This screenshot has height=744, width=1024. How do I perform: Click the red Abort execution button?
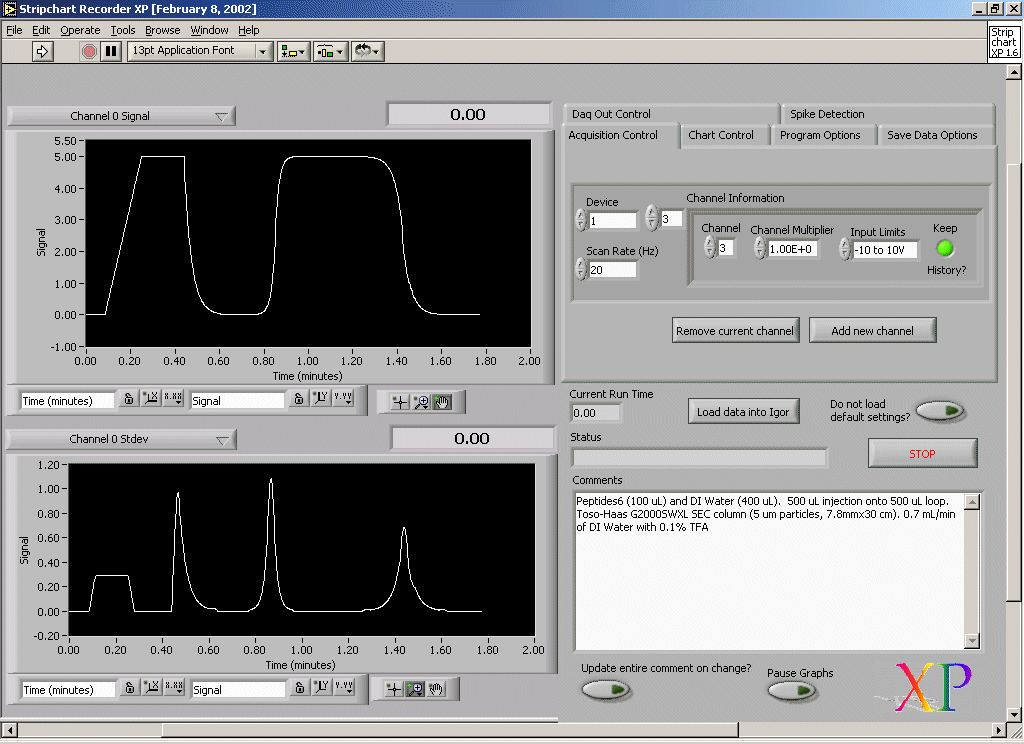[89, 51]
